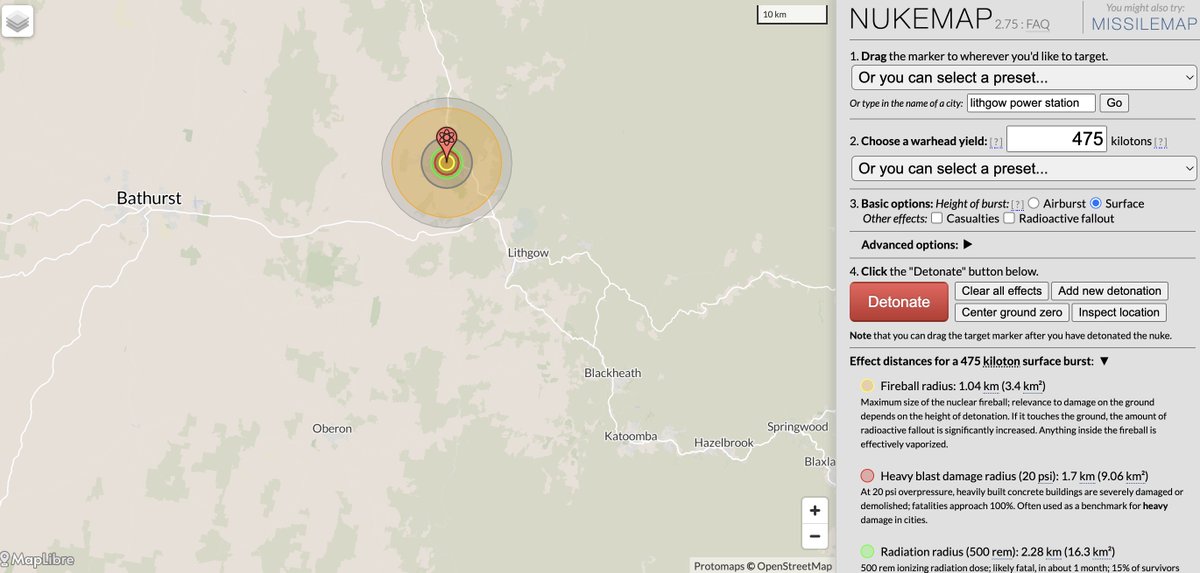Click the Fireball radius color swatch
This screenshot has height=573, width=1200.
[867, 385]
